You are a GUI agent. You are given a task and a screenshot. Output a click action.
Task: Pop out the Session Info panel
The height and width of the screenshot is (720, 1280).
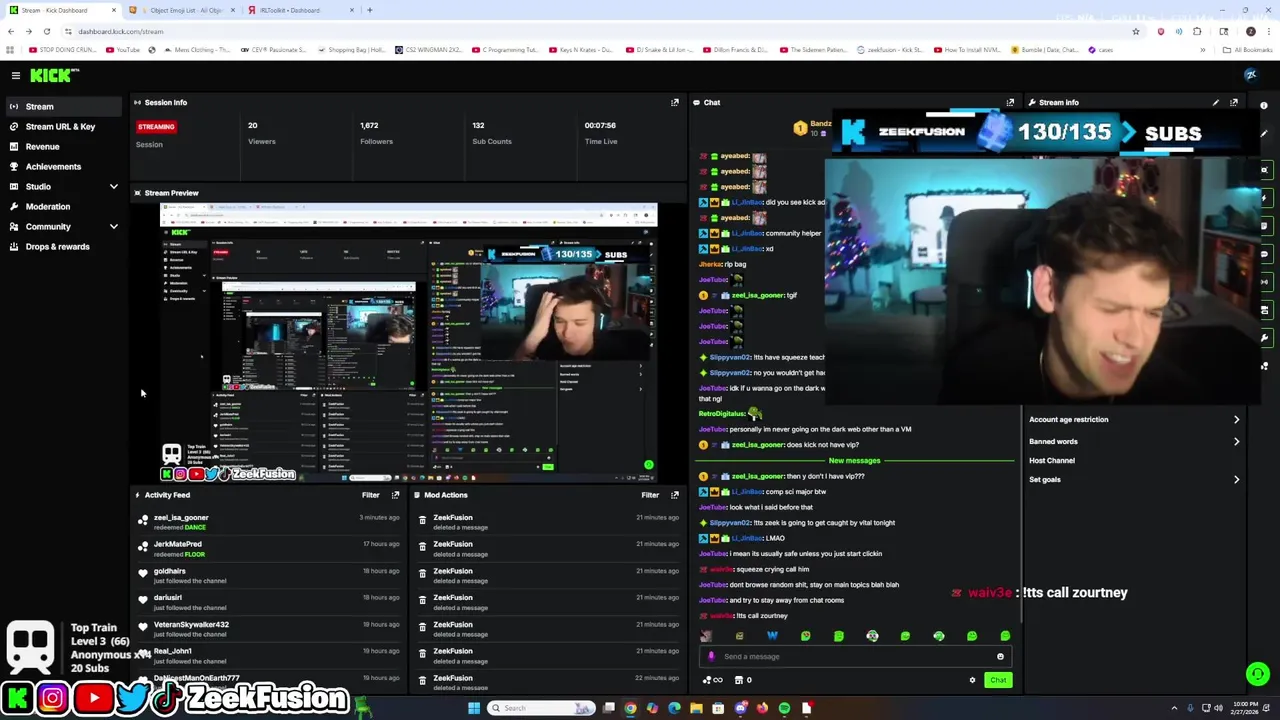[x=675, y=102]
